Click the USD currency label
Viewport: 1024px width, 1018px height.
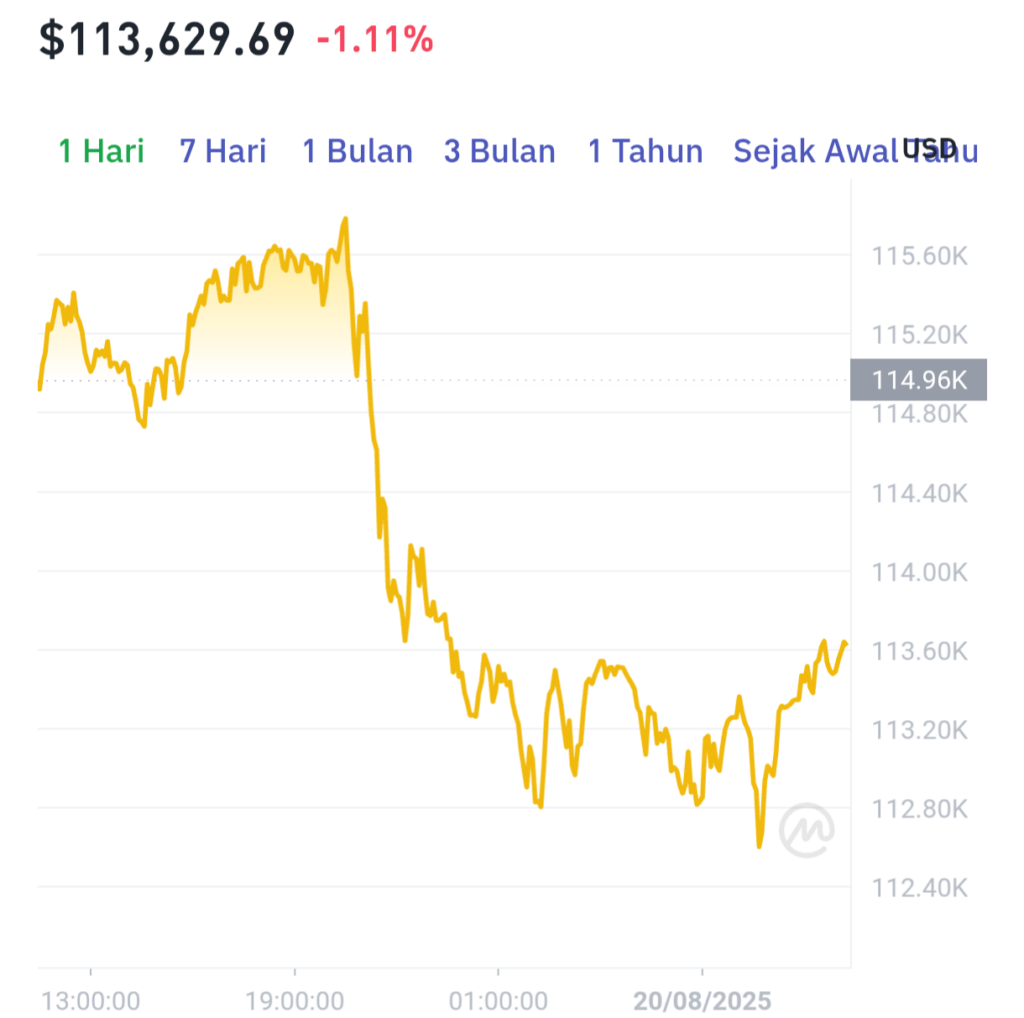(929, 149)
